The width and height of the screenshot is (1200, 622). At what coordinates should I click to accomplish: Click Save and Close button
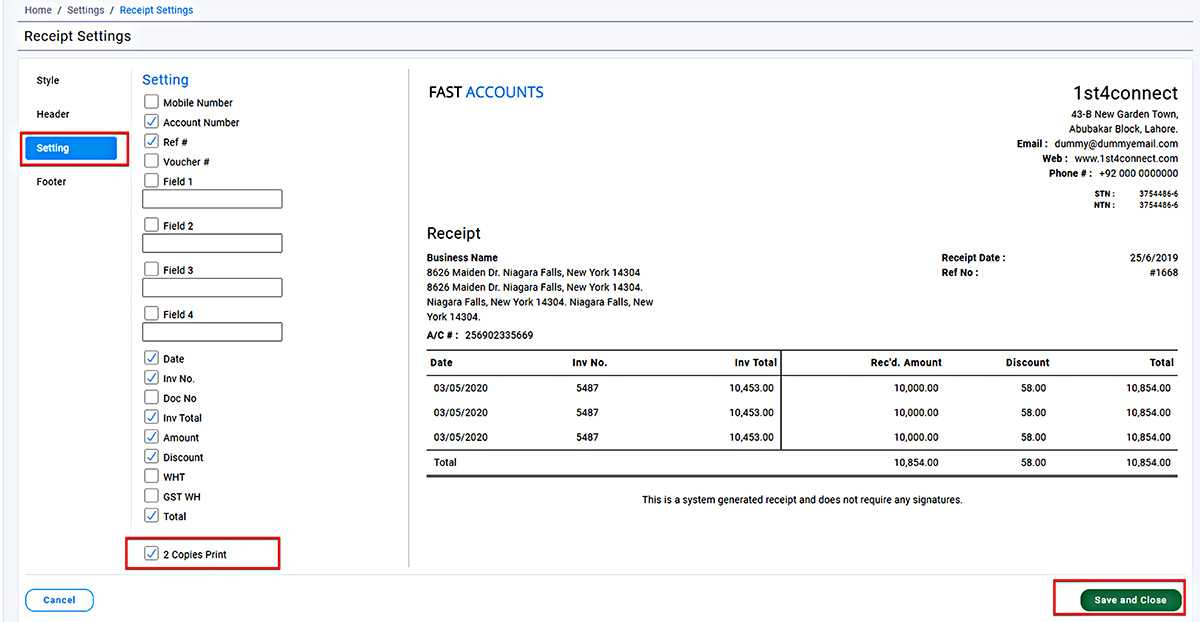pos(1130,600)
